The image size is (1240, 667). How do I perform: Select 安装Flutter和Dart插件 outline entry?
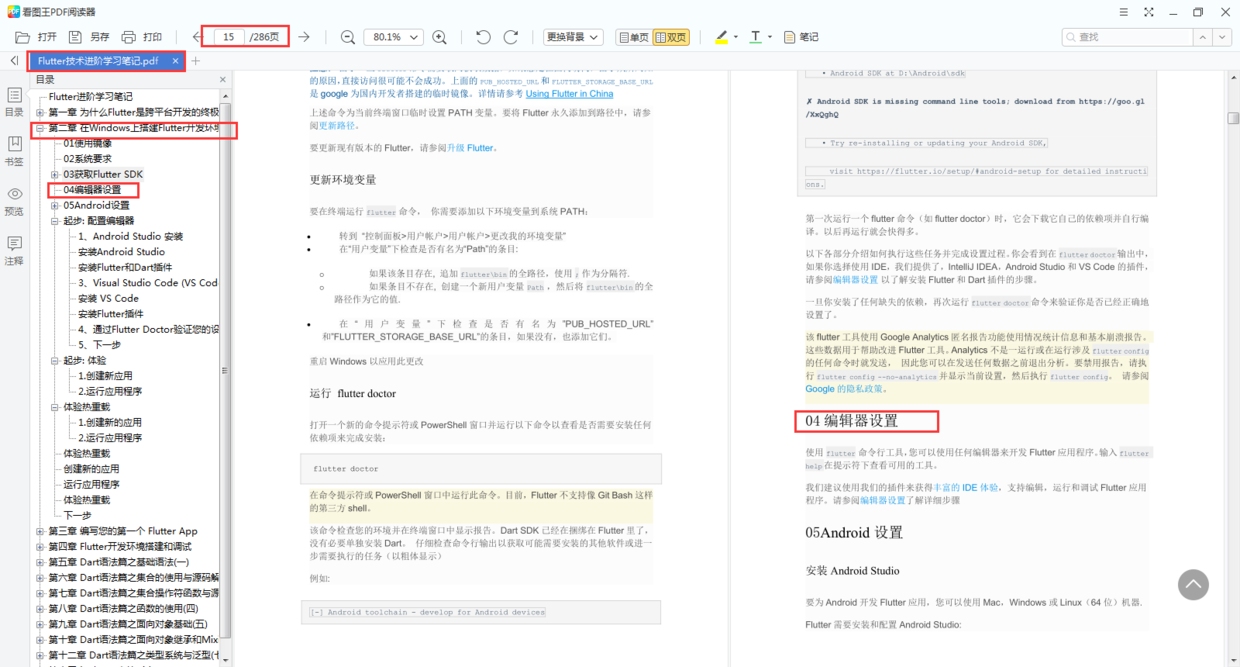coord(125,267)
